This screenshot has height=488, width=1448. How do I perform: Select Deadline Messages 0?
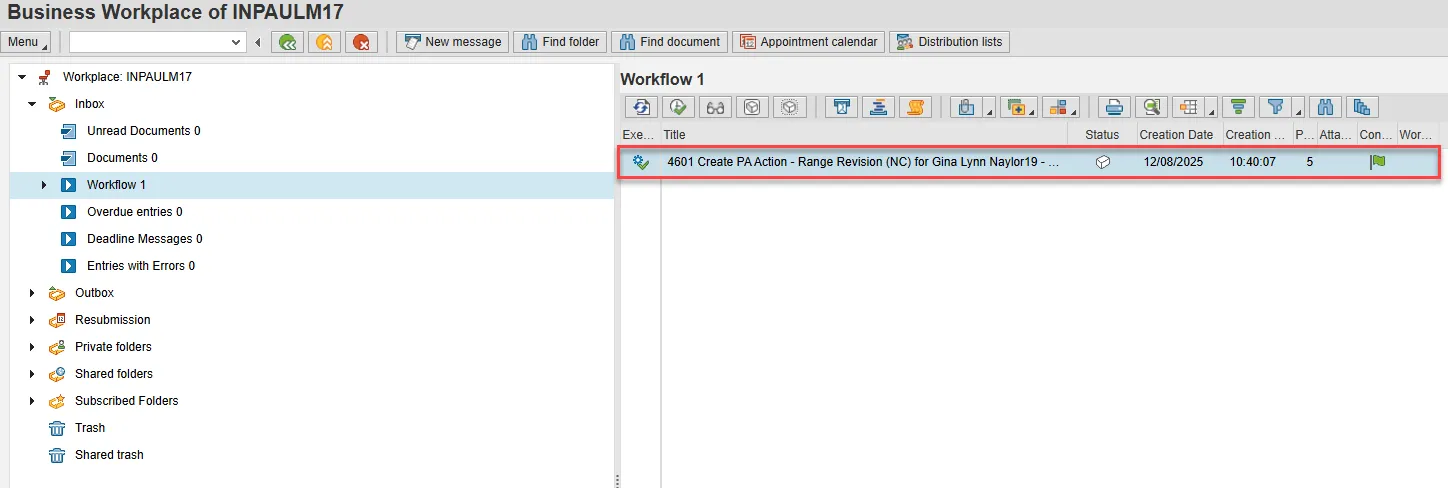pos(144,239)
